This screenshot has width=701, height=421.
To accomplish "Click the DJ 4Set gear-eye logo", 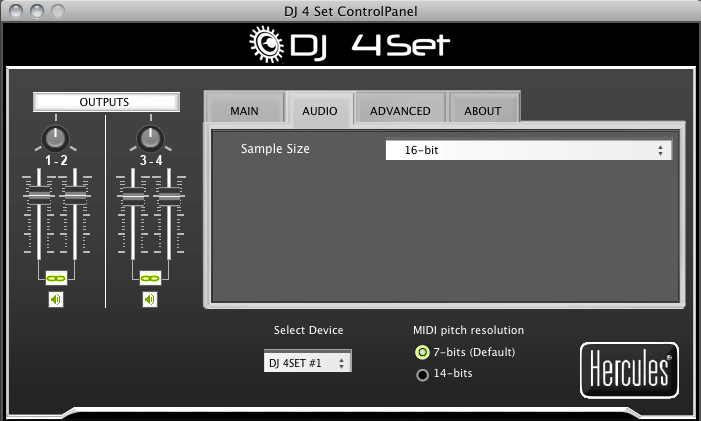I will point(266,44).
